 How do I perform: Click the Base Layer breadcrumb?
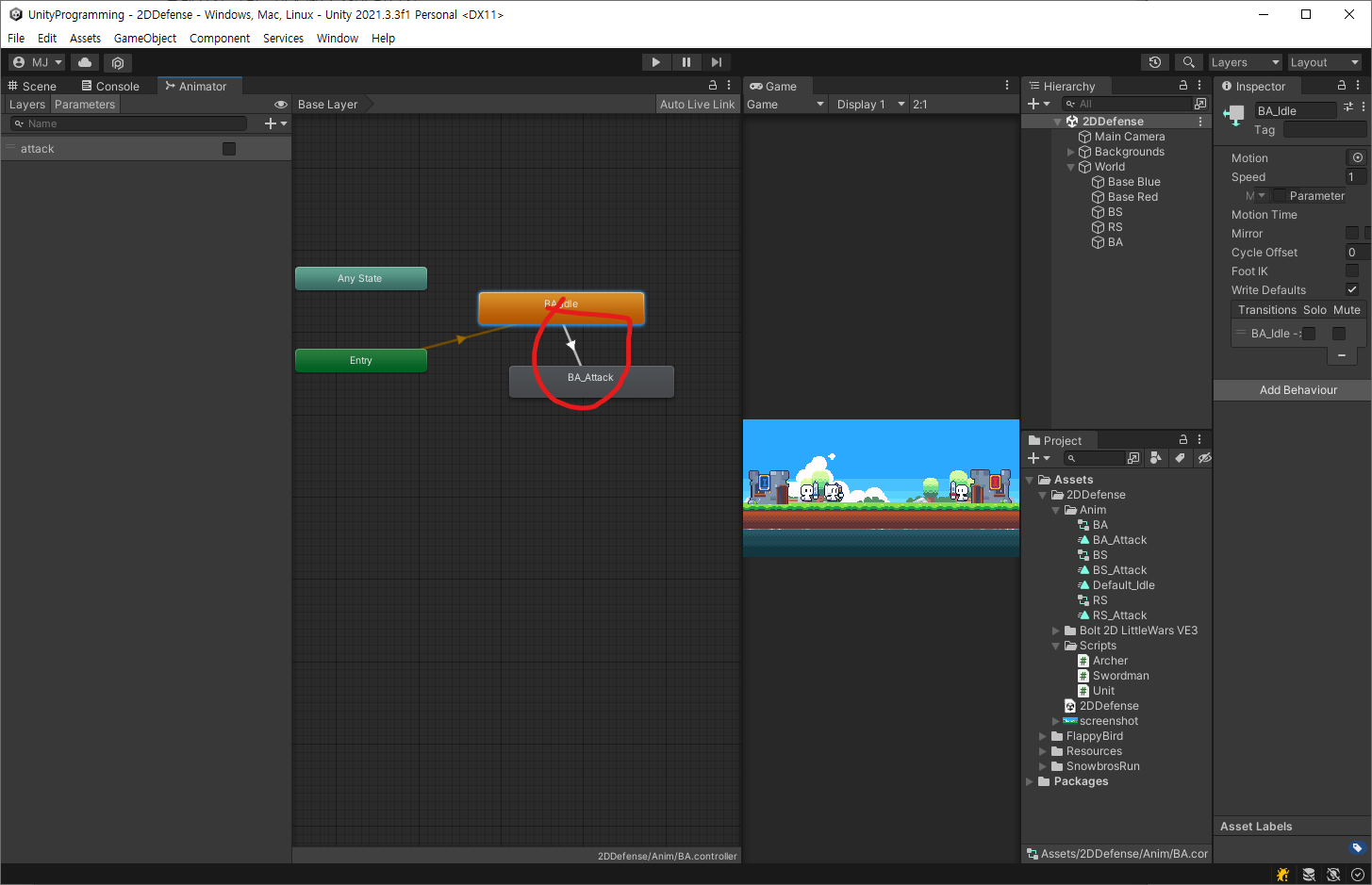click(x=328, y=105)
